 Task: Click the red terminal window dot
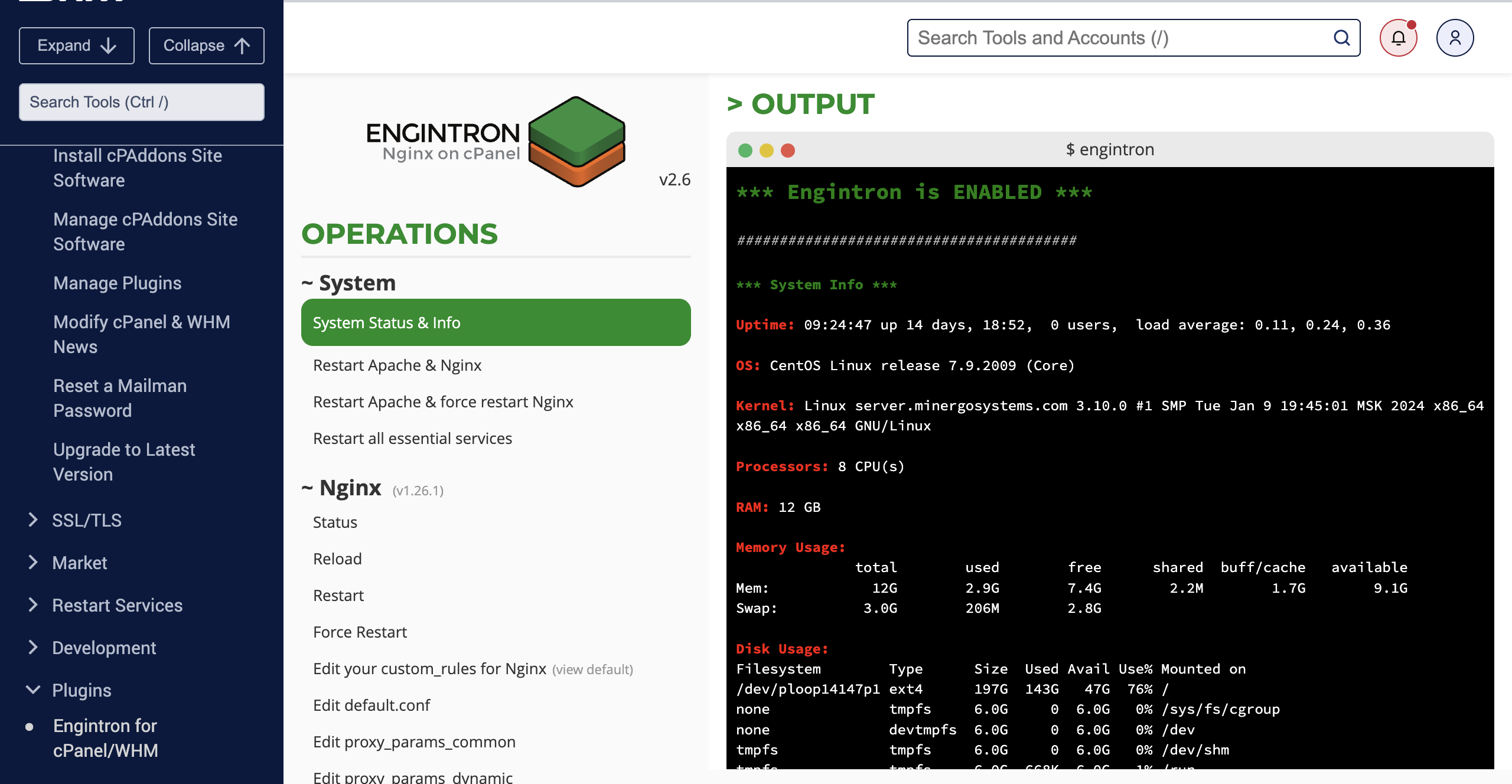(x=788, y=151)
